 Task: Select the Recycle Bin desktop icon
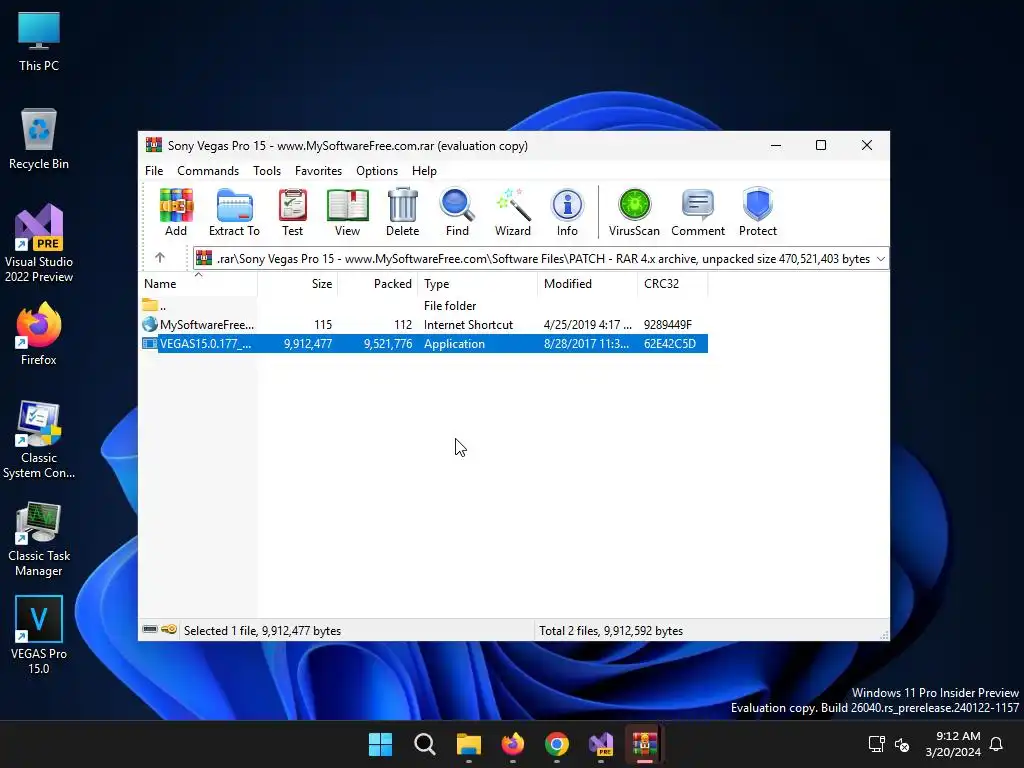39,139
